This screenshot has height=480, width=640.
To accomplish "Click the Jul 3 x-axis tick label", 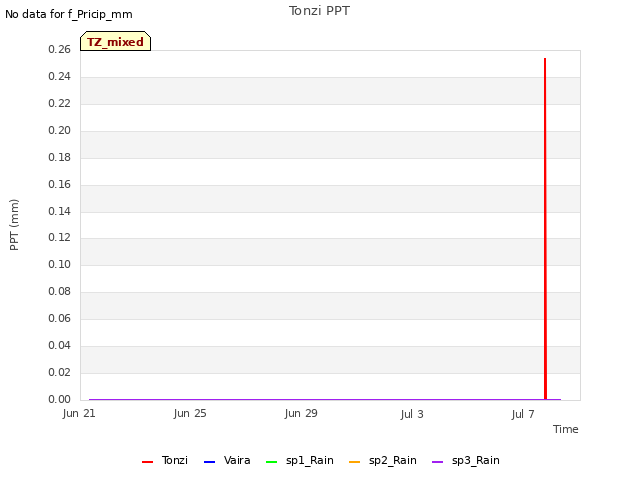I will pos(412,414).
